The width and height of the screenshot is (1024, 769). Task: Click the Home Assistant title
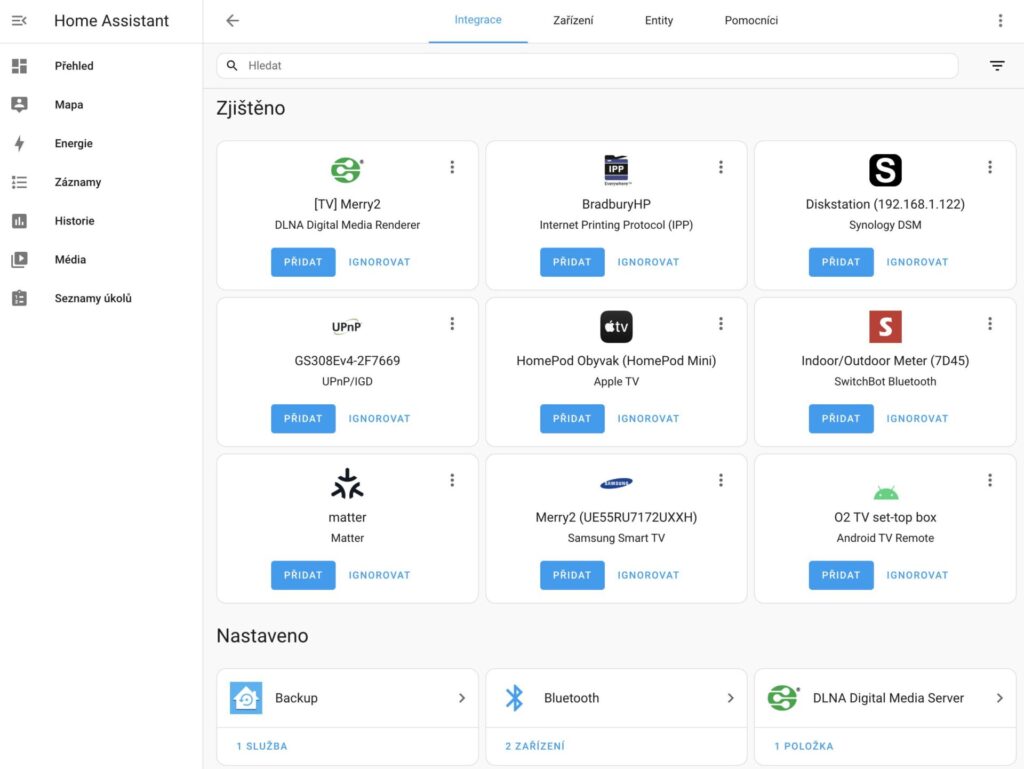tap(111, 21)
